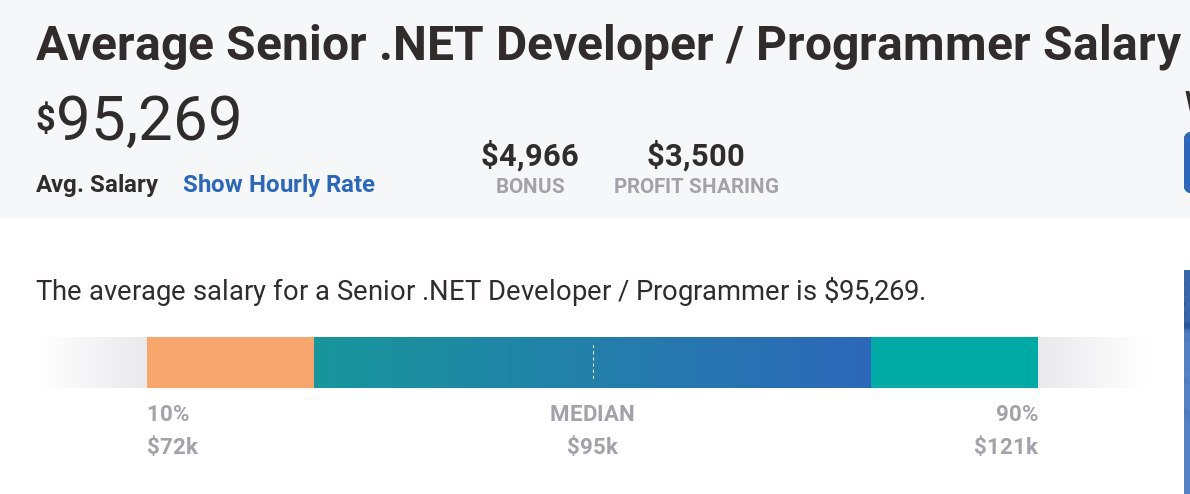This screenshot has height=494, width=1190.
Task: Click the $4,966 bonus amount
Action: [530, 156]
